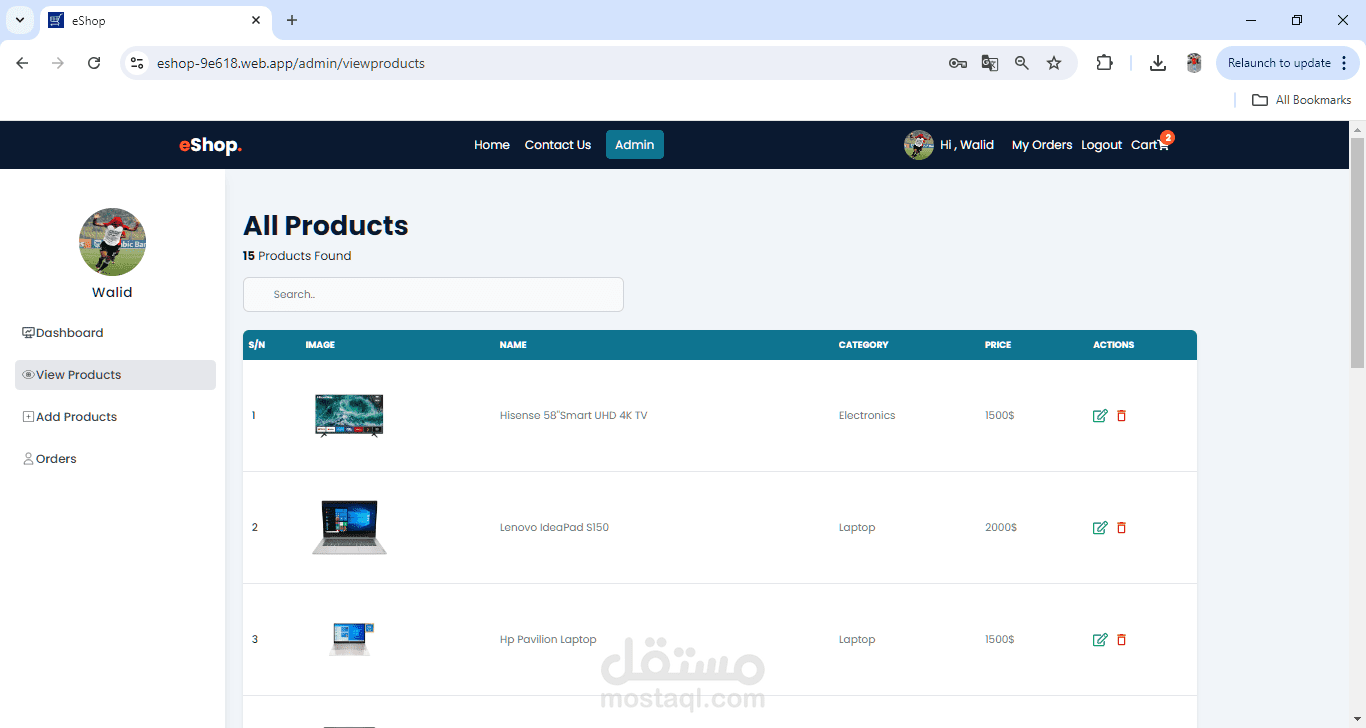Click the eShop. logo
Screen dimensions: 1366x728
click(x=210, y=146)
